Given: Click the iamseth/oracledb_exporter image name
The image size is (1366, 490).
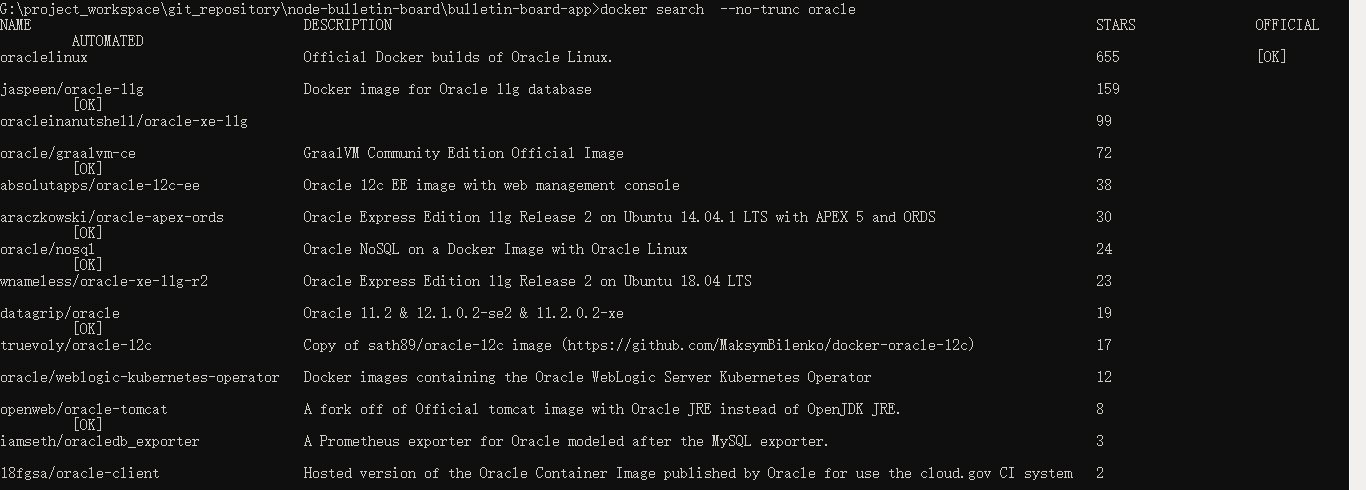Looking at the screenshot, I should (x=100, y=441).
